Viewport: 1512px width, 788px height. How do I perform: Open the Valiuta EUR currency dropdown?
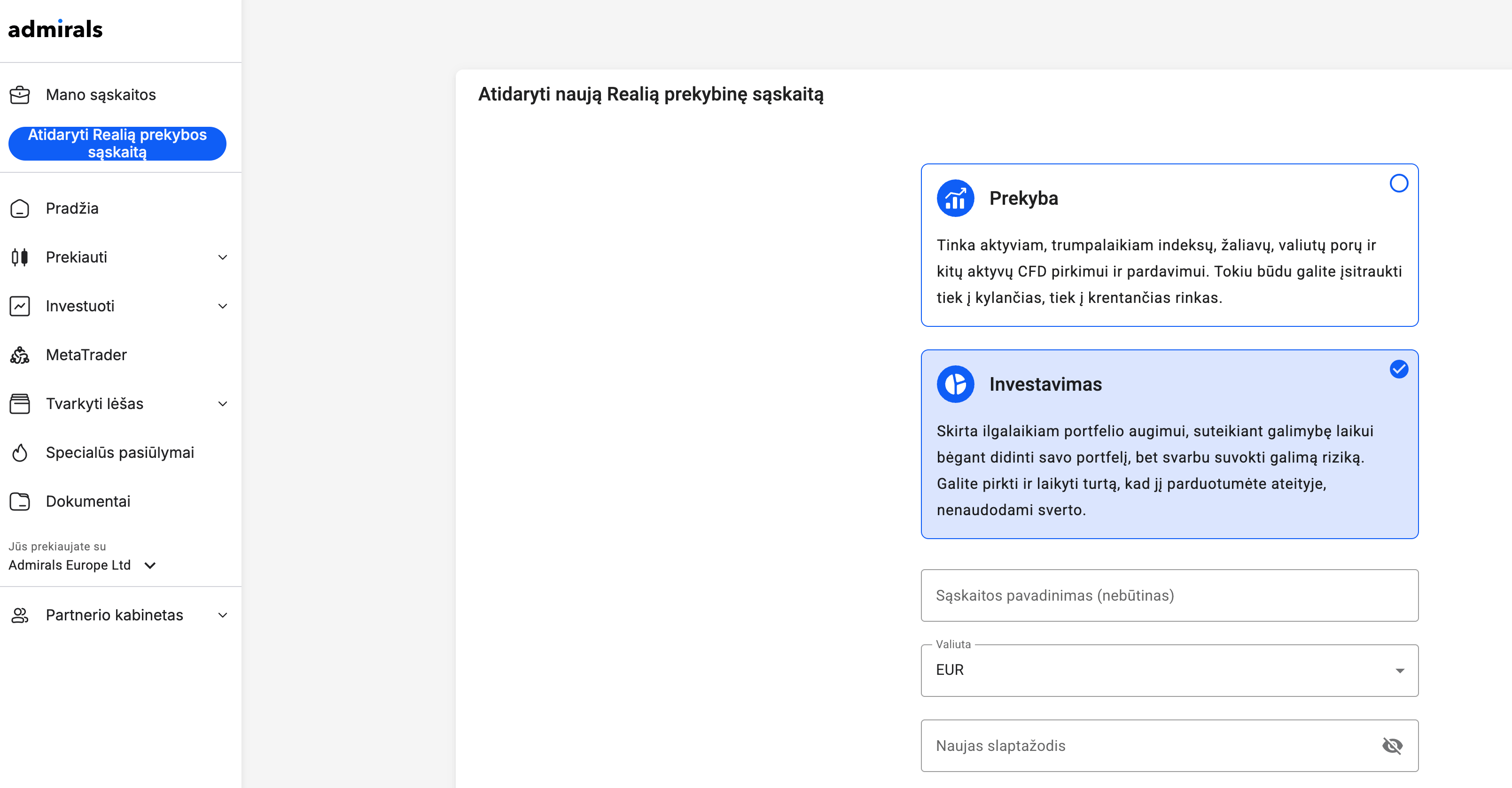pos(1169,670)
